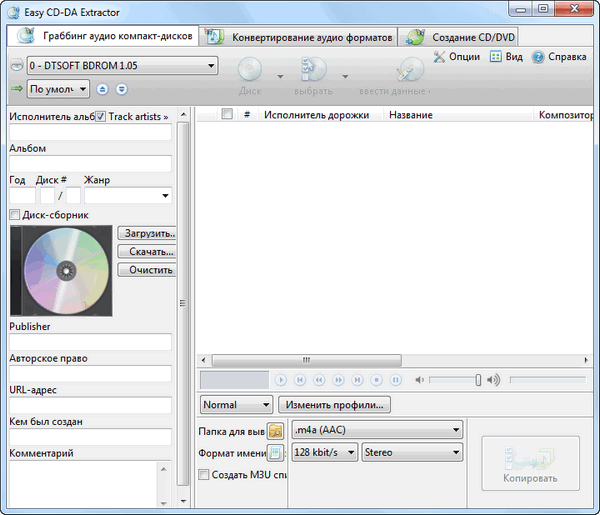Open the 128 kbit/s bitrate dropdown
Viewport: 600px width, 515px height.
pos(350,453)
